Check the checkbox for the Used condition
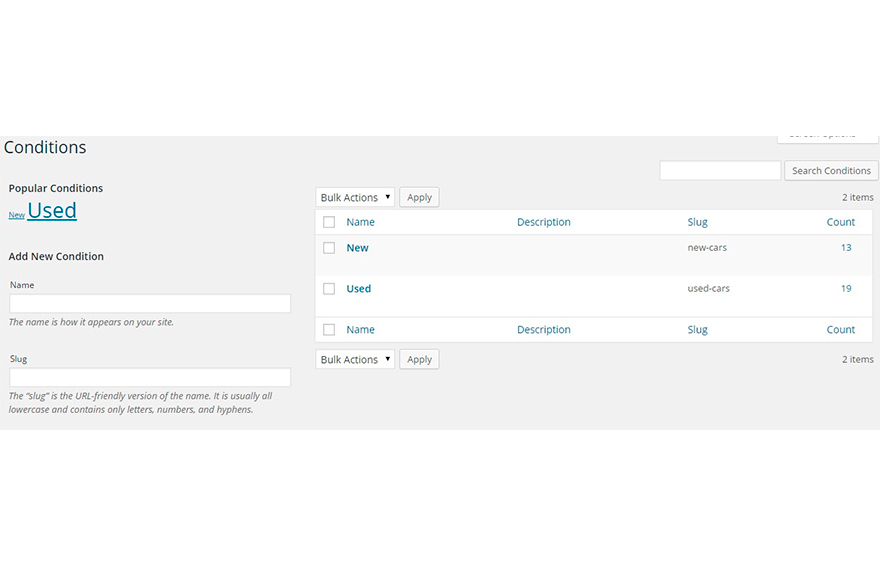Image resolution: width=880 pixels, height=566 pixels. pyautogui.click(x=329, y=289)
